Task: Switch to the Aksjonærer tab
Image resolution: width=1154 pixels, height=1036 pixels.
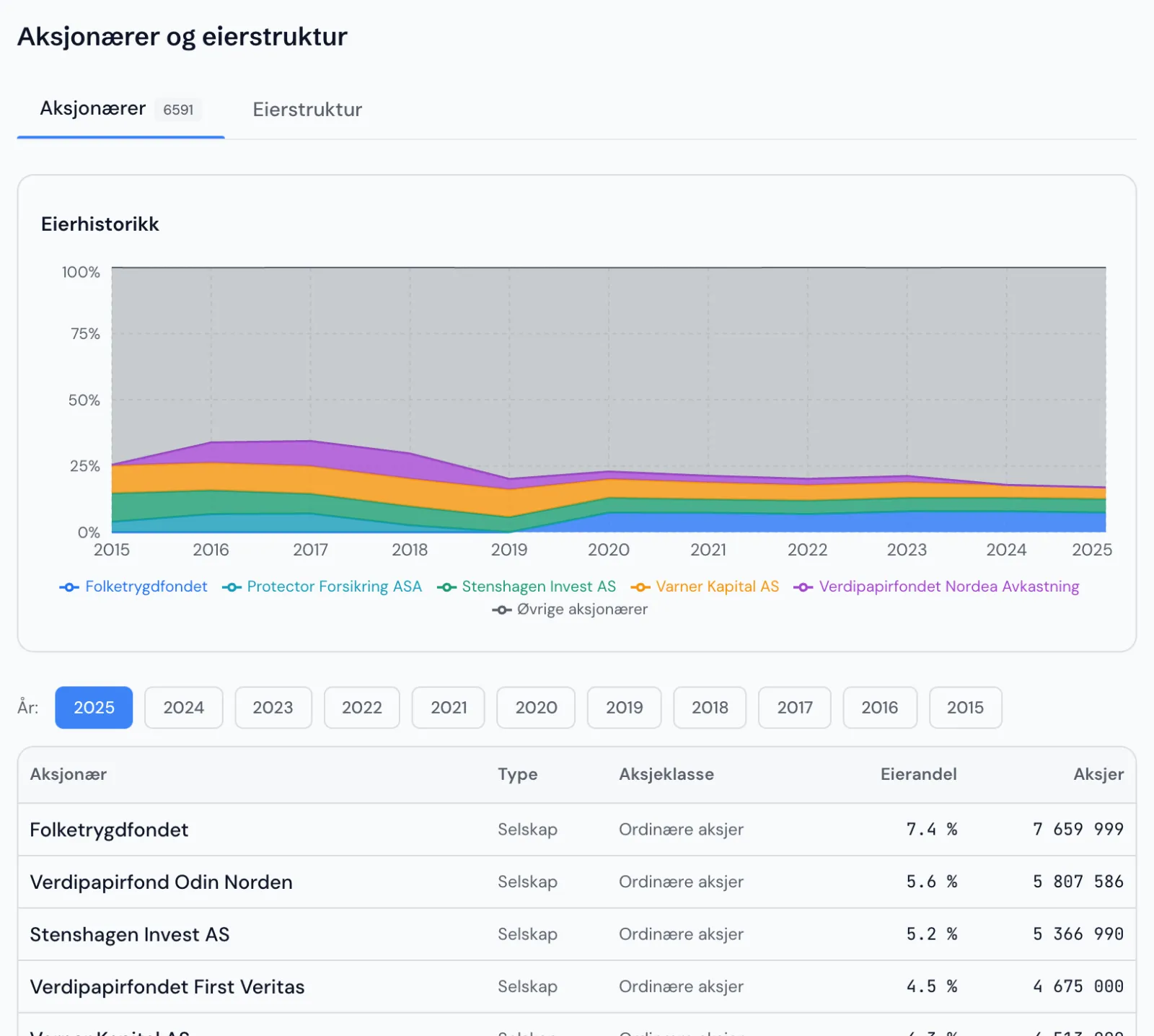Action: click(x=120, y=109)
